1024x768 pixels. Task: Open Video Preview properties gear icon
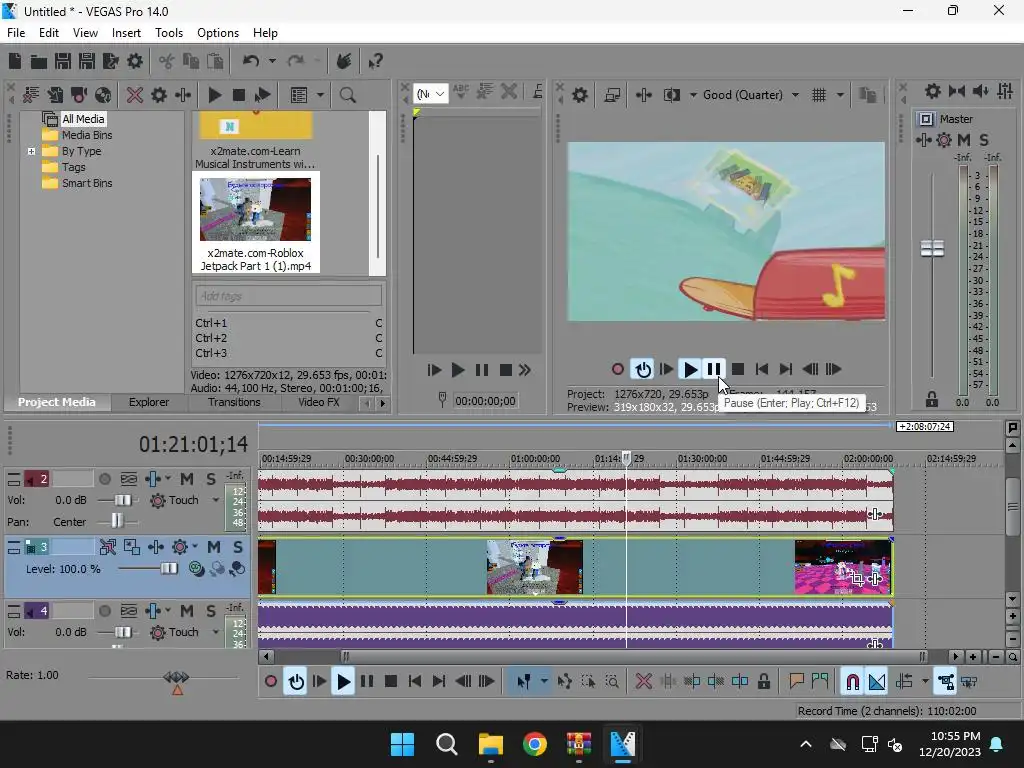pos(579,95)
